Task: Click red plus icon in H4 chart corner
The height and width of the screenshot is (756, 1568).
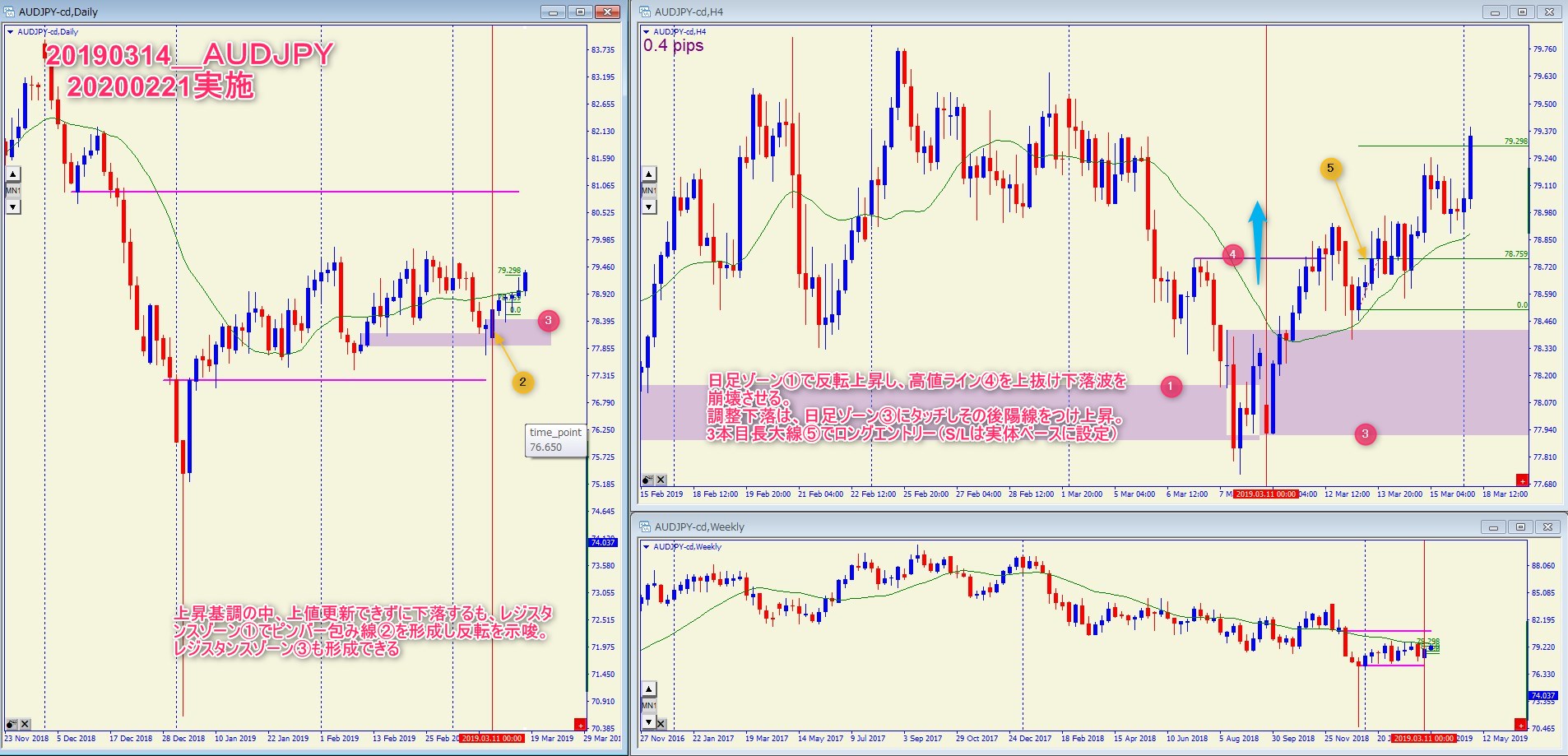Action: 1521,480
